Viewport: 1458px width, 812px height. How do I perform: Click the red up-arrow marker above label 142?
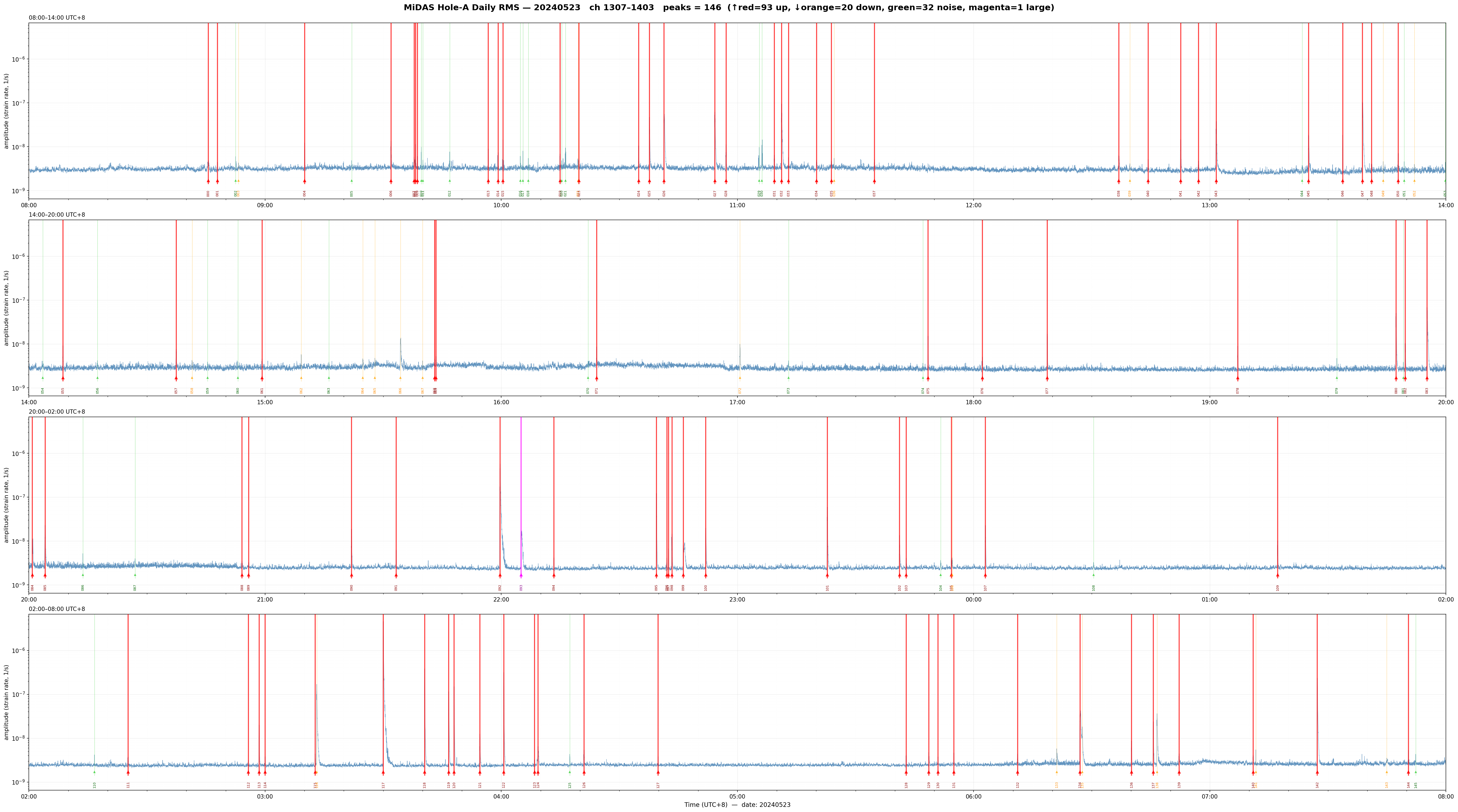1317,772
